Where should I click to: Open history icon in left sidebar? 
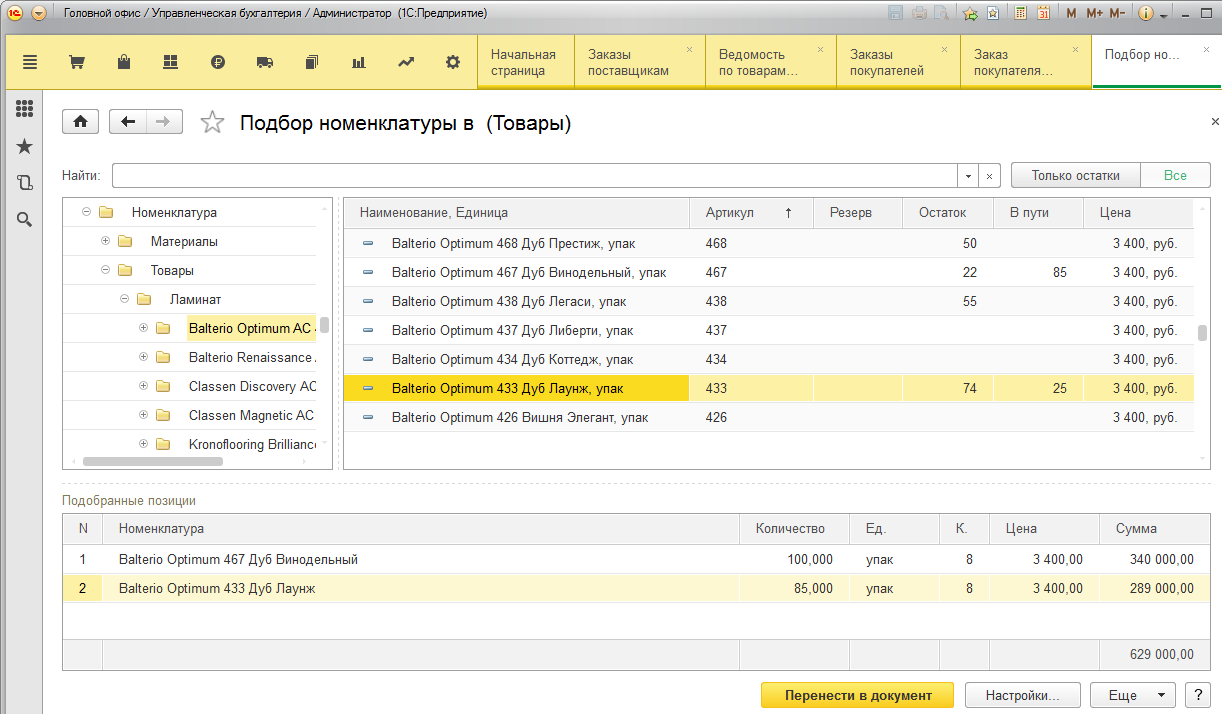[x=25, y=183]
